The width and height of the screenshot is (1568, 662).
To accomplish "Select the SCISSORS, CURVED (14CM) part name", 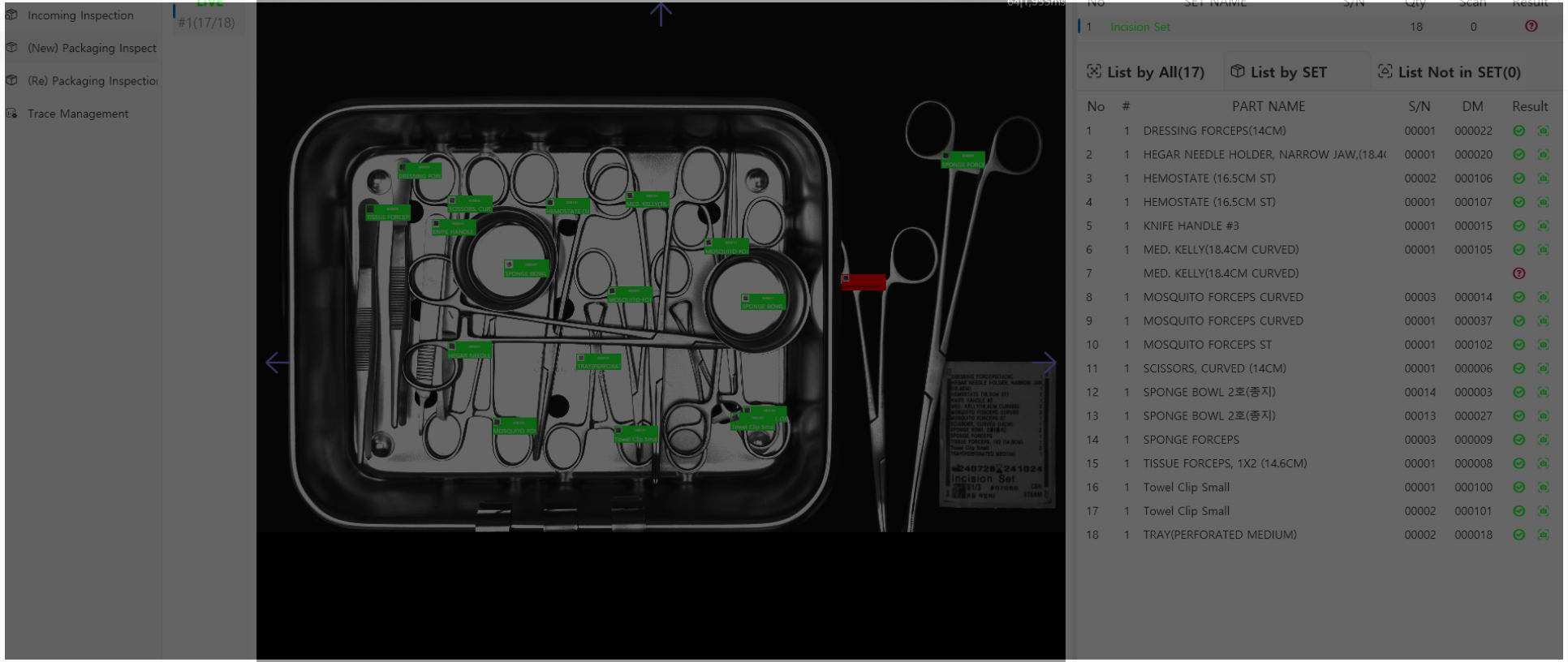I will [1214, 368].
